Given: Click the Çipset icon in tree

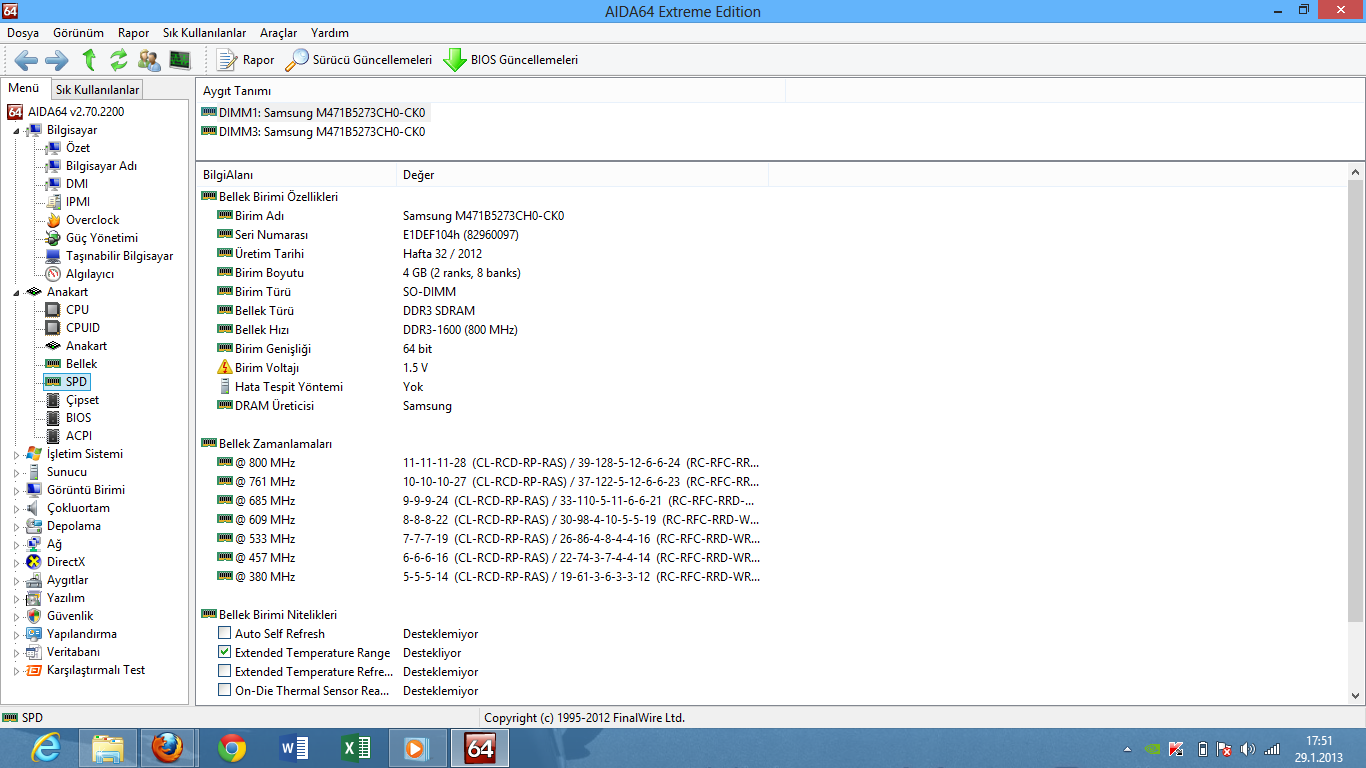Looking at the screenshot, I should pos(53,400).
